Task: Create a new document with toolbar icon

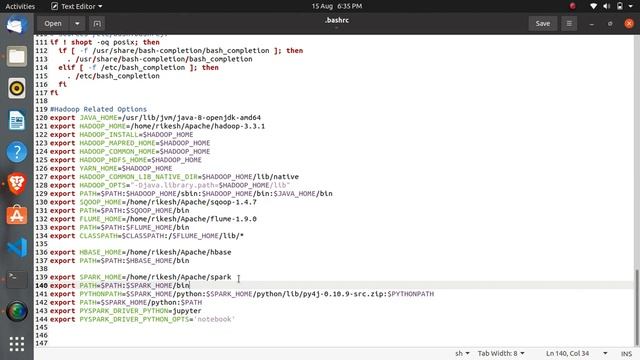Action: tap(97, 24)
